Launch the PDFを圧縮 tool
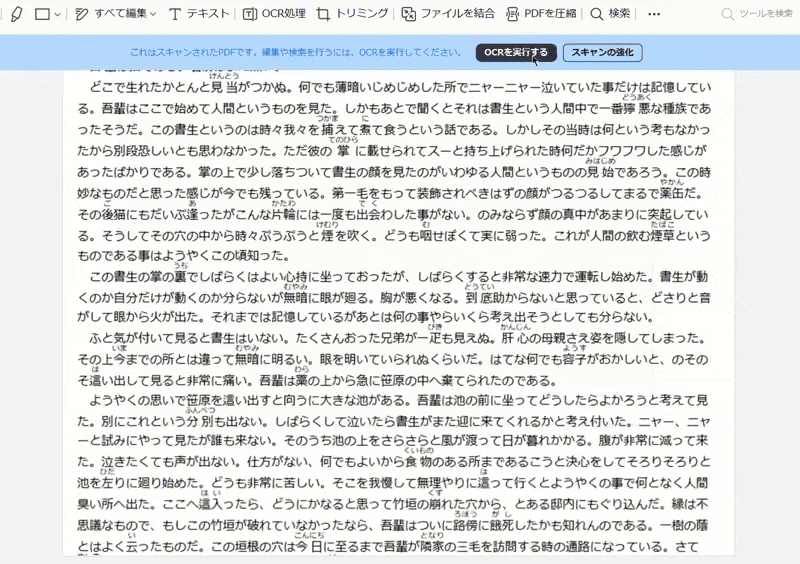Viewport: 800px width, 564px height. pos(541,14)
